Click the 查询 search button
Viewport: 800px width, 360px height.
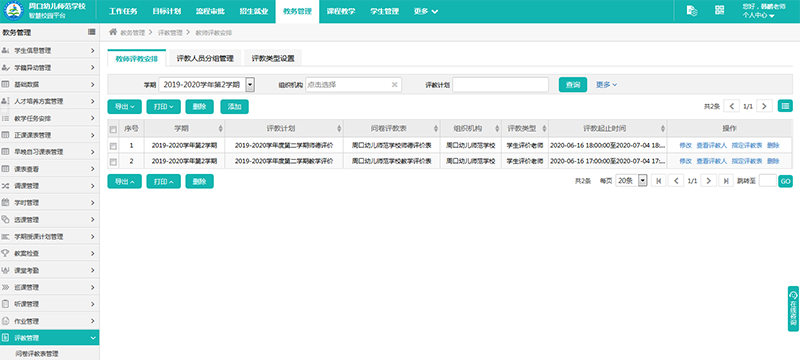(x=573, y=85)
